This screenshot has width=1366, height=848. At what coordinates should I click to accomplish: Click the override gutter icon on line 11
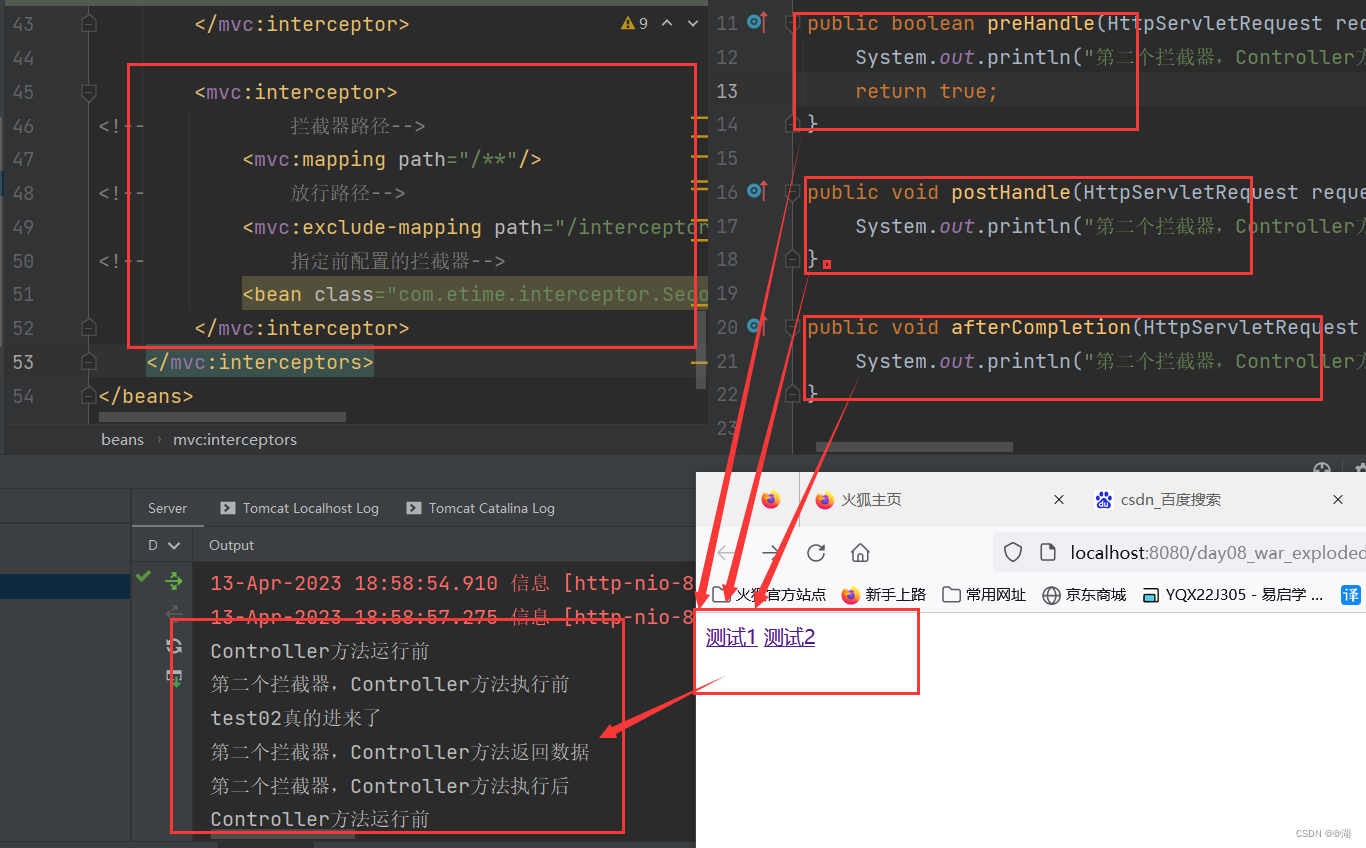[758, 22]
